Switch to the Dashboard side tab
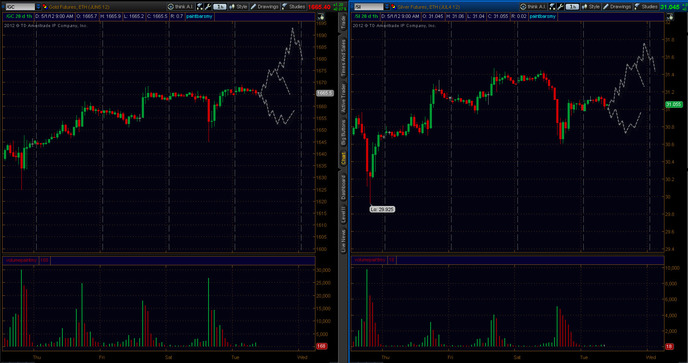 point(344,187)
